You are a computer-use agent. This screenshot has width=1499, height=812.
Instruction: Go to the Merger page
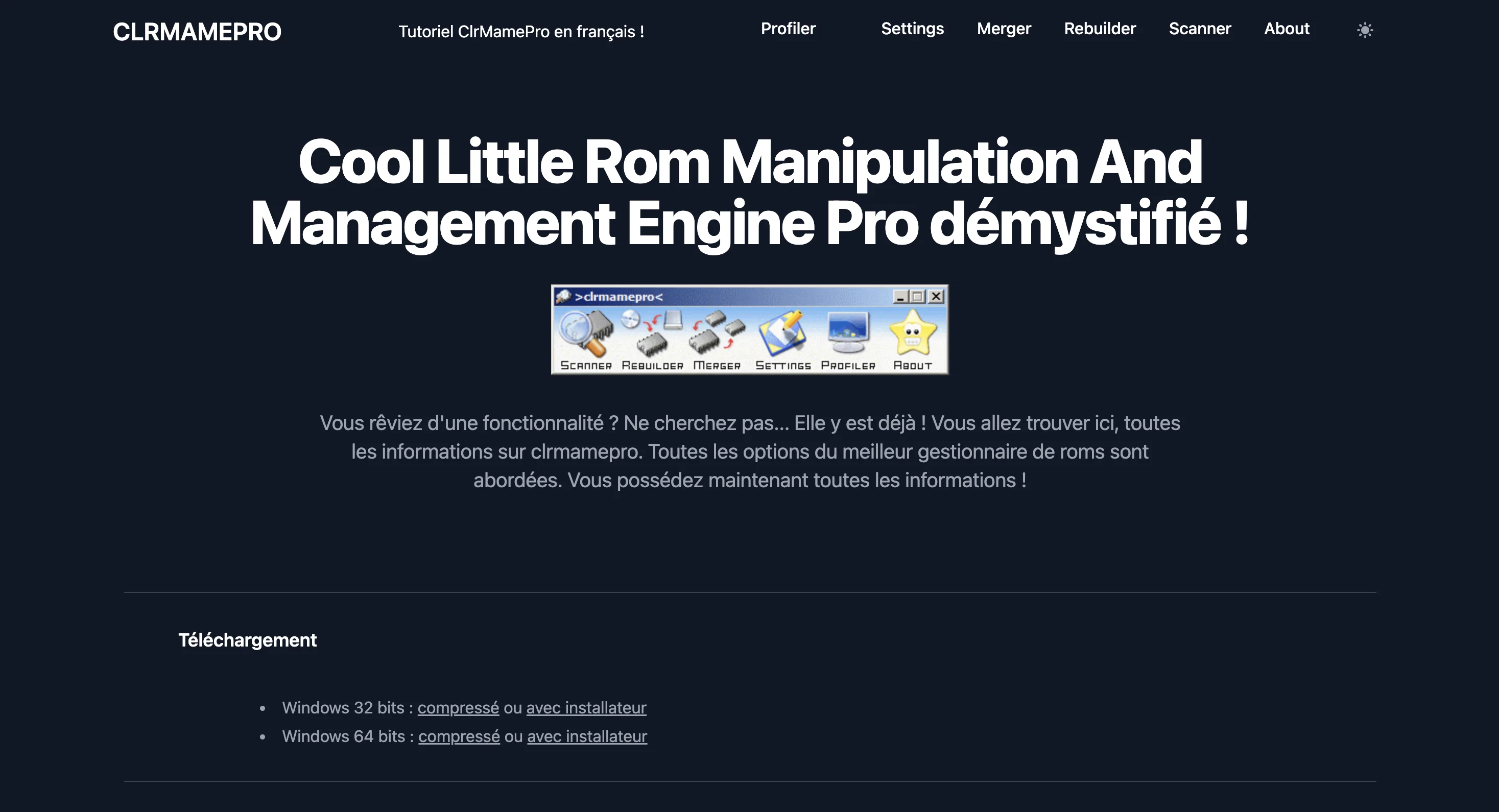point(1003,29)
